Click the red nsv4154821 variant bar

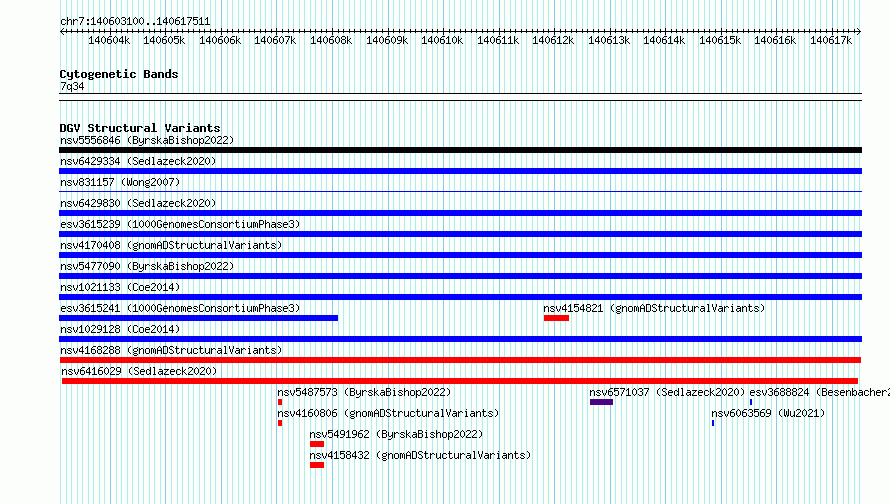556,318
